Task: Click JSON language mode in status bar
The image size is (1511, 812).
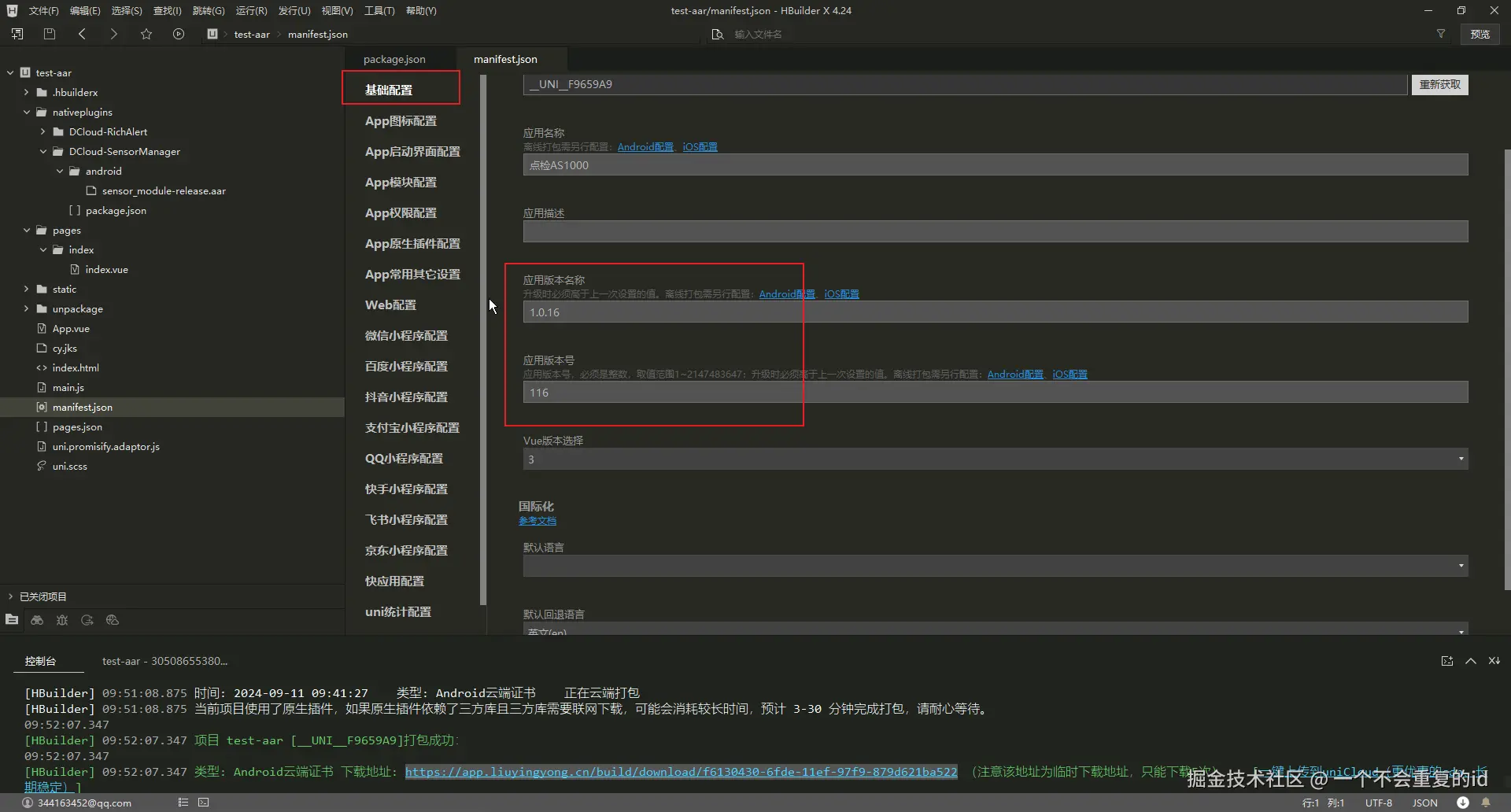Action: [1424, 803]
